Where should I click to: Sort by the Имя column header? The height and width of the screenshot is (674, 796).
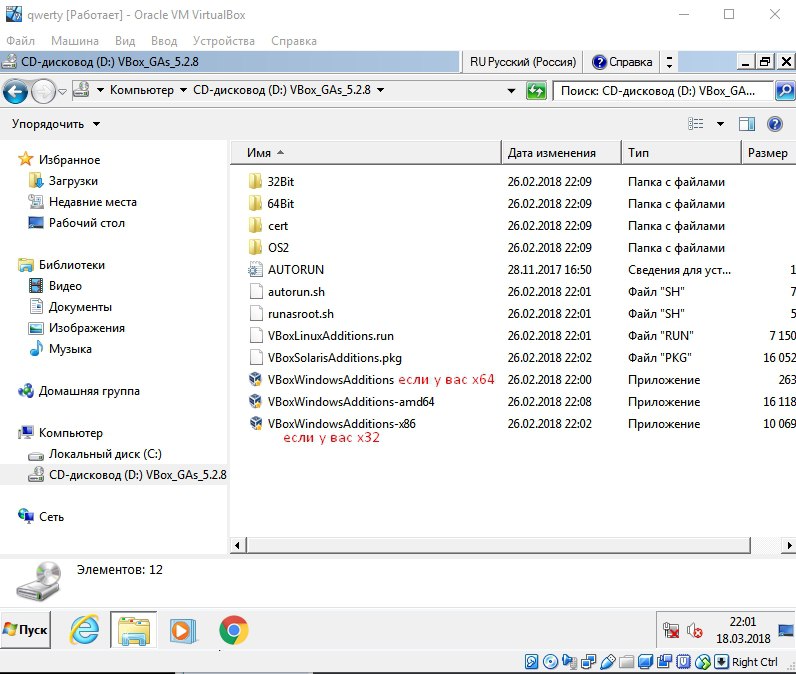[366, 152]
